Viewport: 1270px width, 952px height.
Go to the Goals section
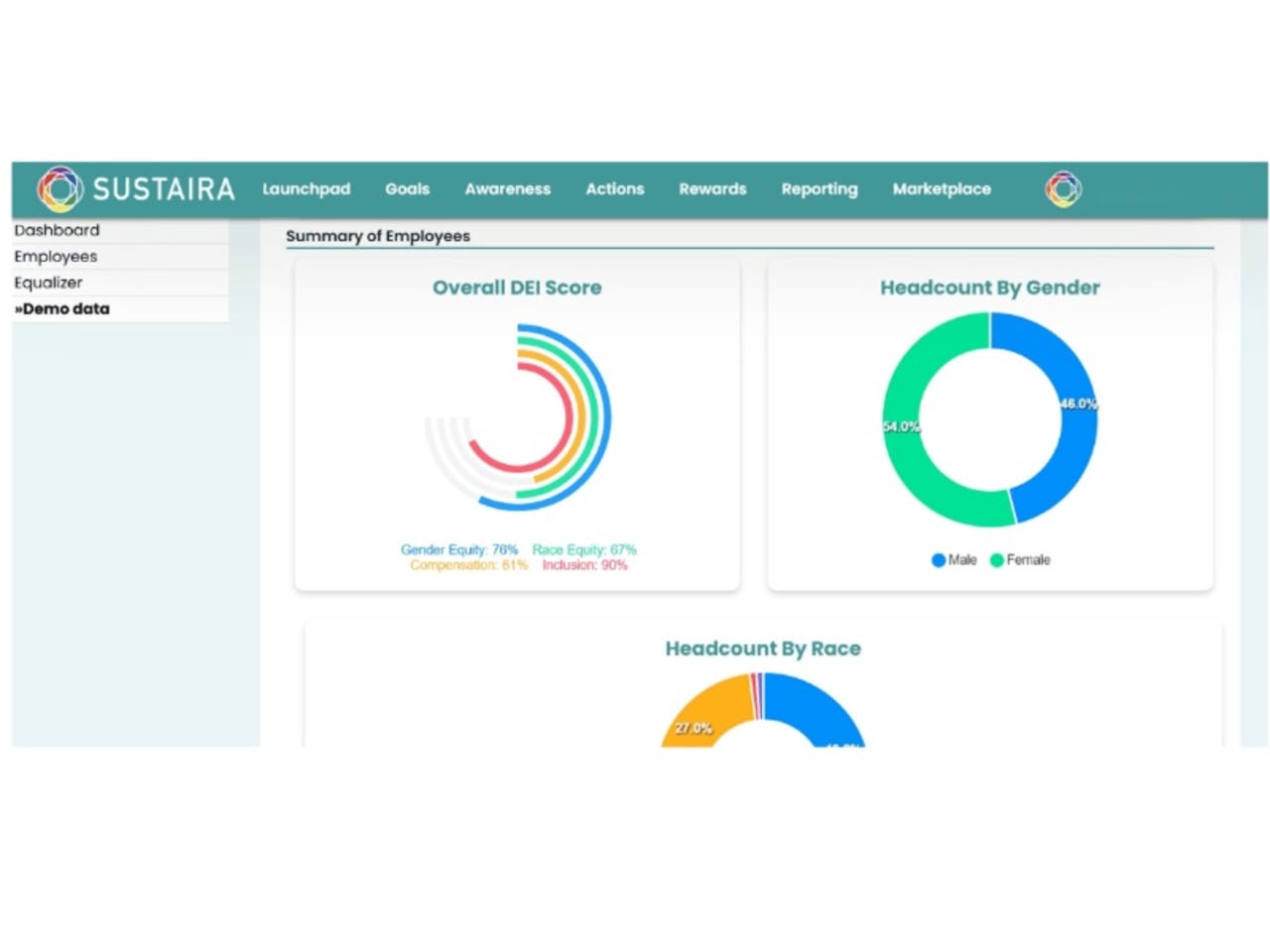(x=407, y=188)
